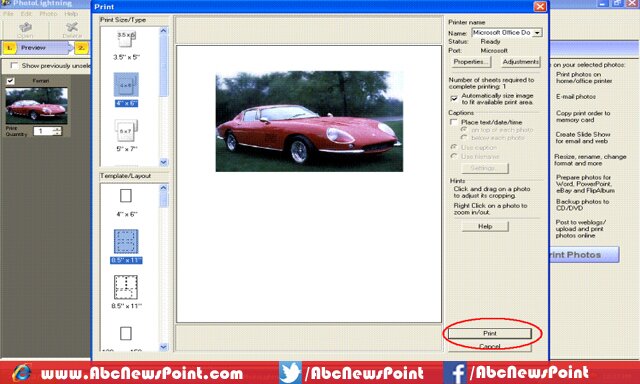Click the Template/Layout list down arrow
The width and height of the screenshot is (640, 384).
tap(164, 347)
